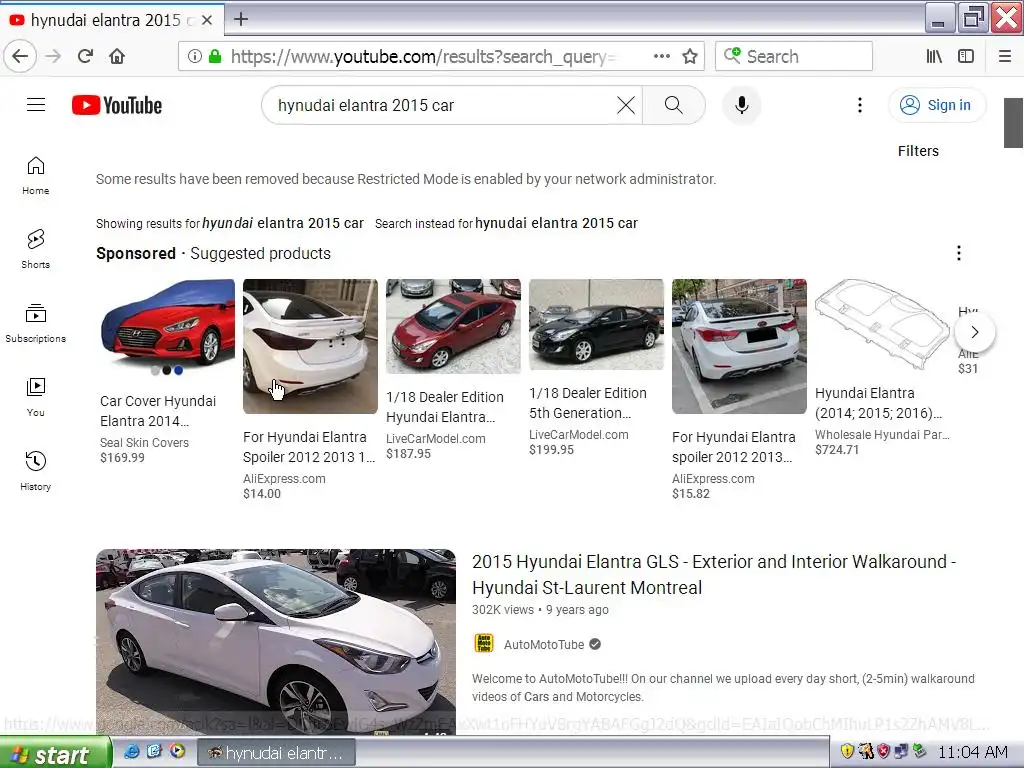Go to YouTube home via logo
Viewport: 1024px width, 768px height.
117,105
